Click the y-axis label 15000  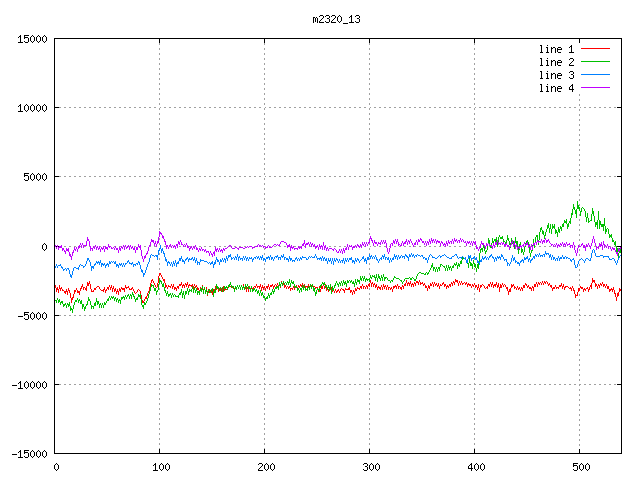32,39
